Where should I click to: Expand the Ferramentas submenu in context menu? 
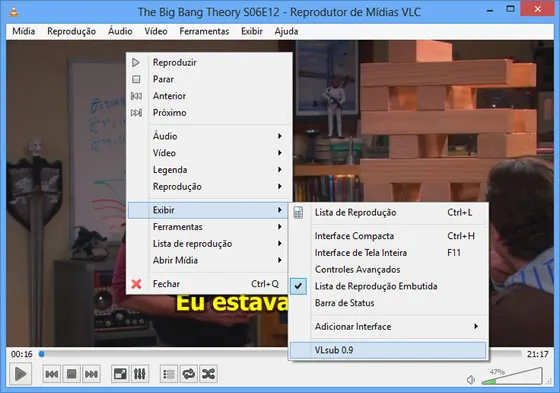tap(208, 227)
